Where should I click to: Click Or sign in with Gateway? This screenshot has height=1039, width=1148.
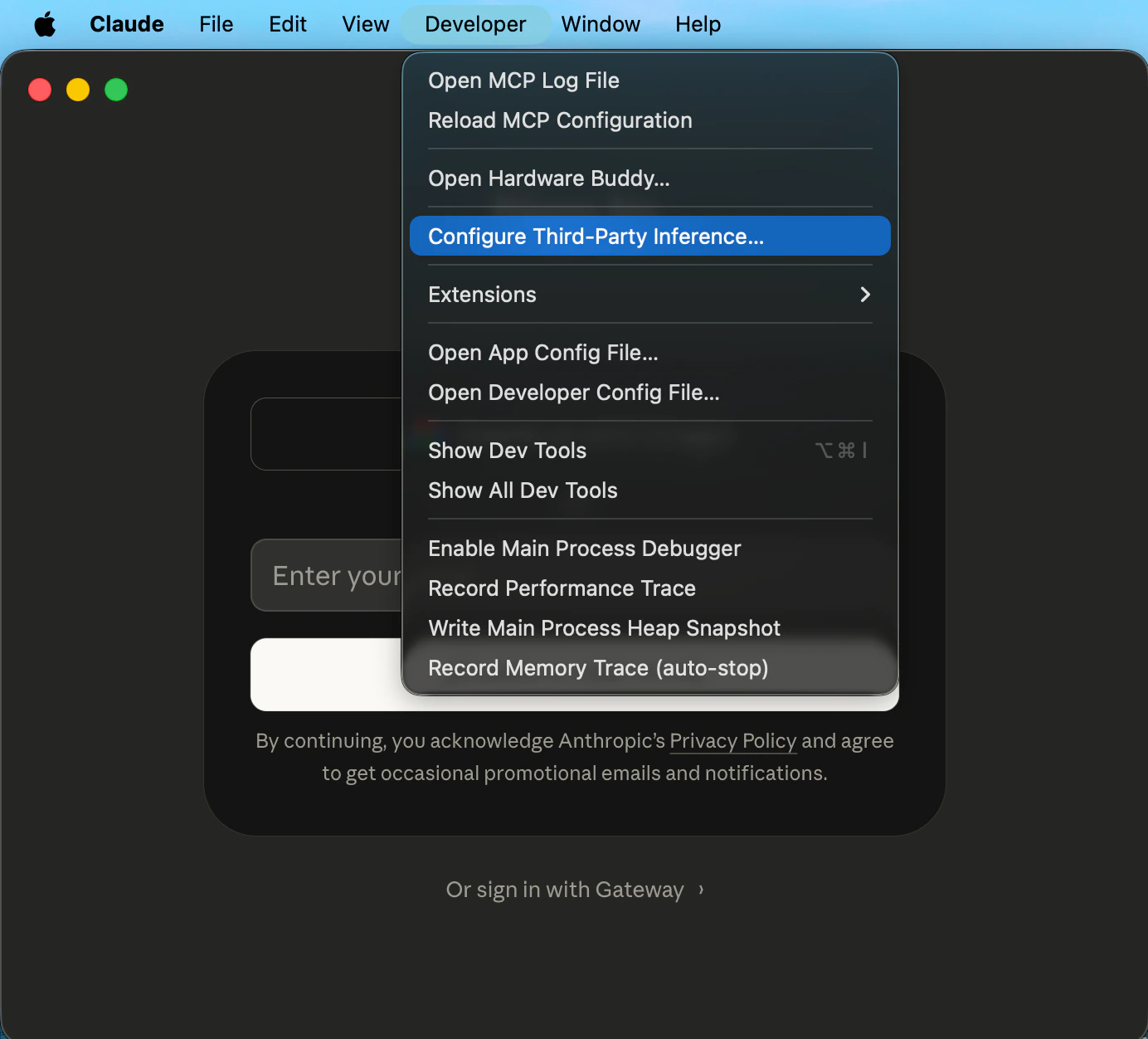pos(575,890)
